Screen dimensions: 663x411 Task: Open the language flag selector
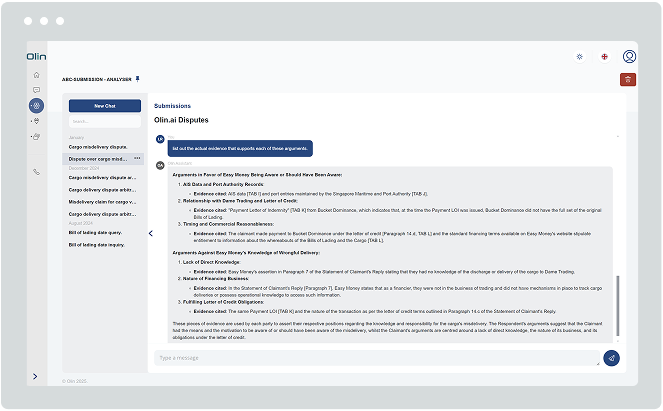604,57
